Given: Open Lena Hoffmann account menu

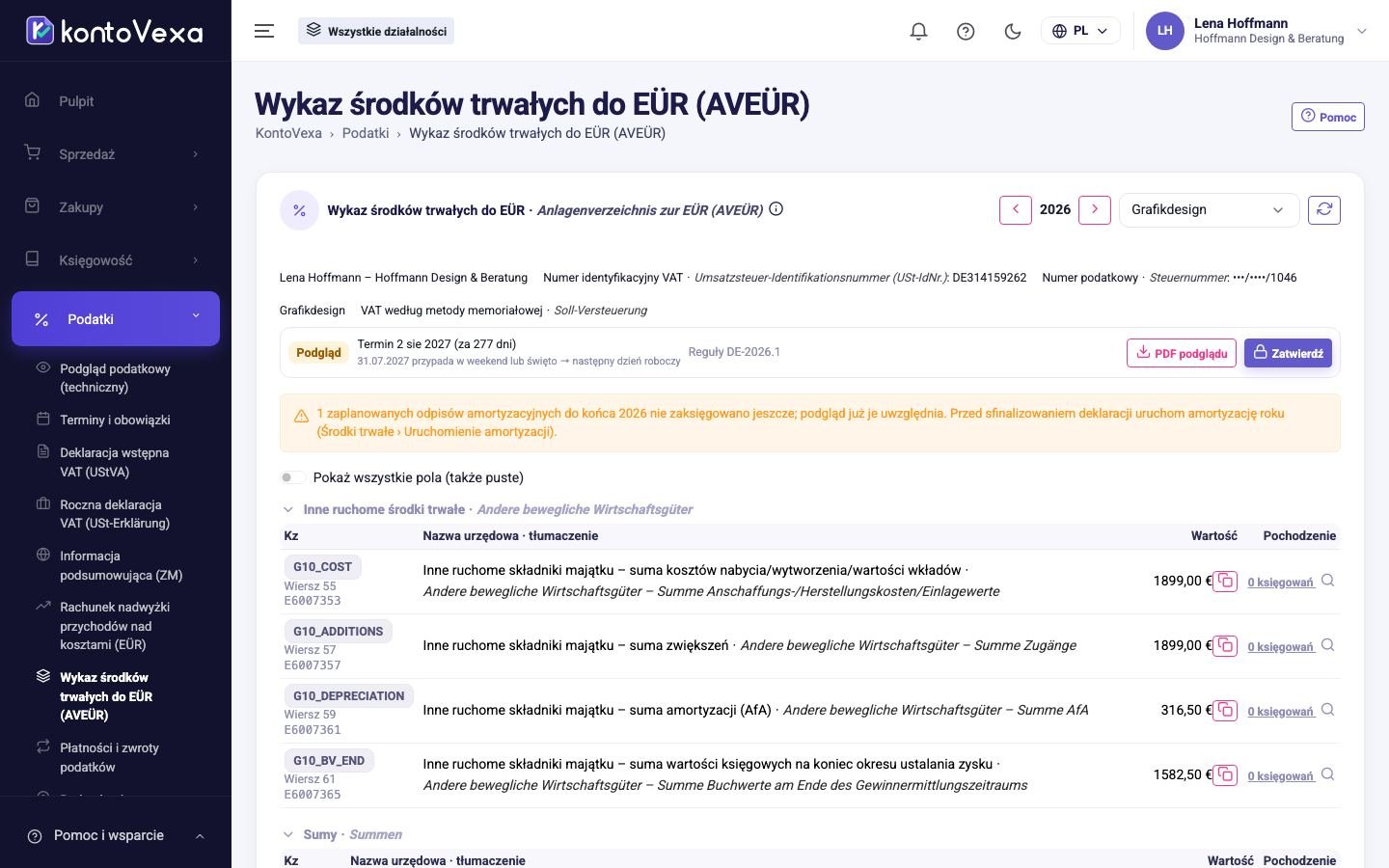Looking at the screenshot, I should pos(1258,31).
